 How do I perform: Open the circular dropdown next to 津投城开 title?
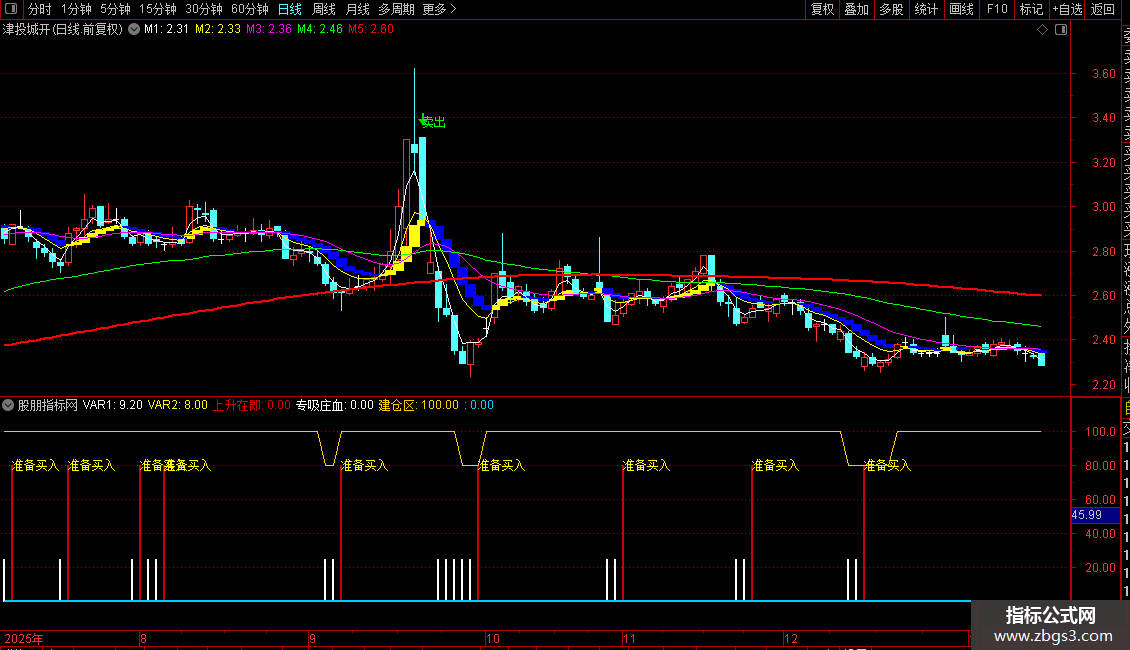(x=134, y=29)
